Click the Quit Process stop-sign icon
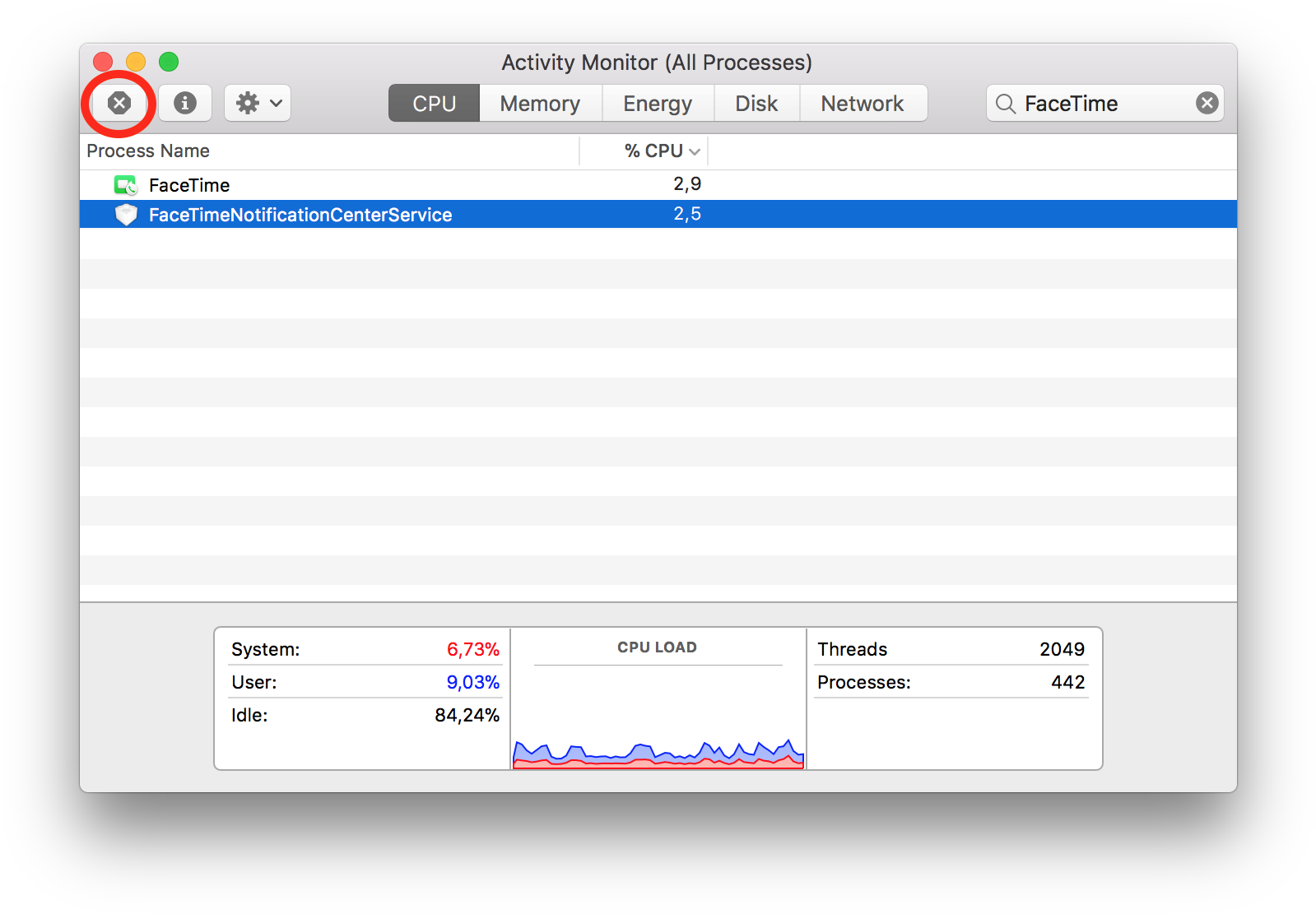The height and width of the screenshot is (914, 1316). 119,103
